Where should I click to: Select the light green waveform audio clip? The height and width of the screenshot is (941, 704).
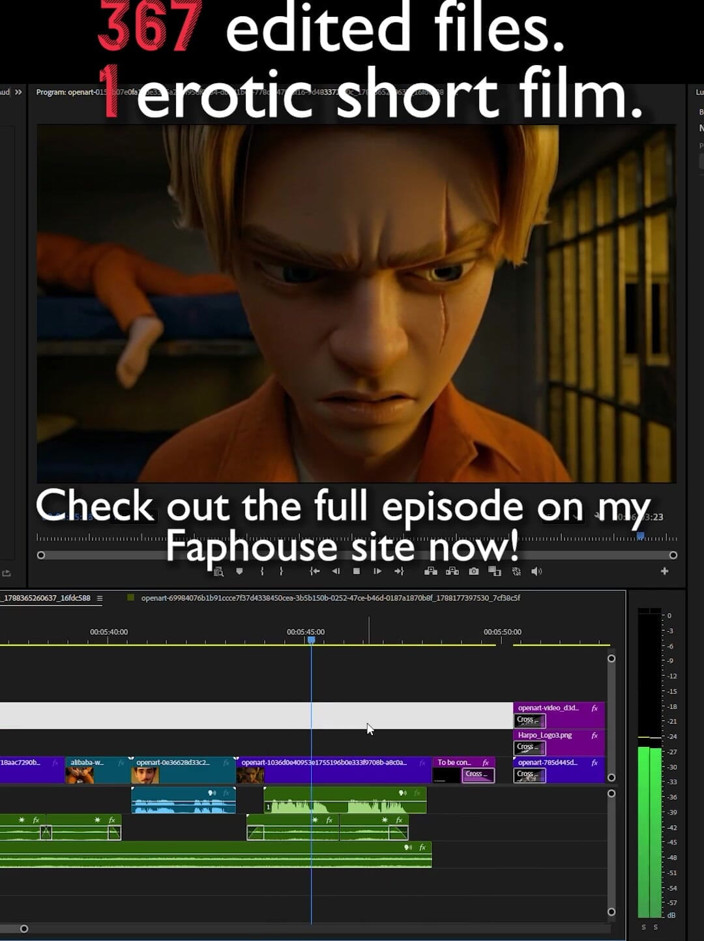[345, 800]
